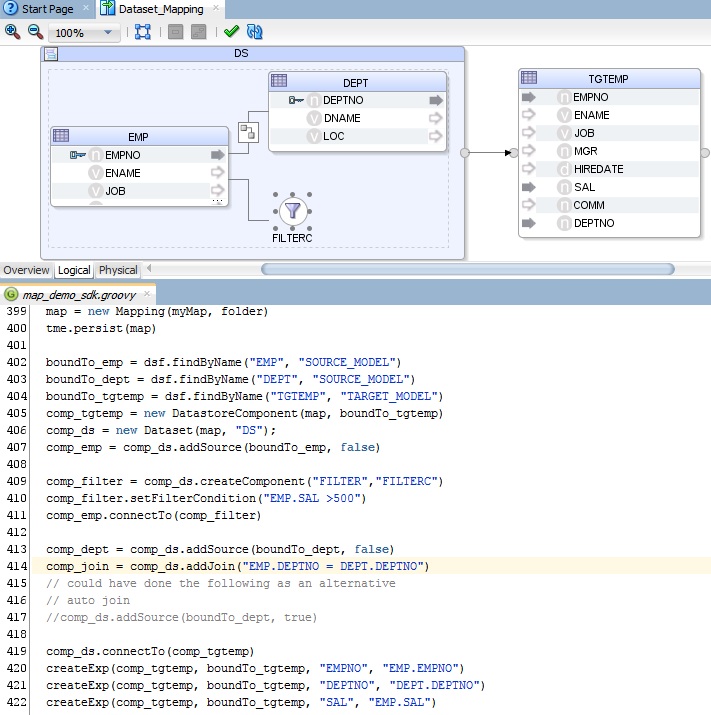
Task: Select the FILTERC filter component icon
Action: coord(292,210)
